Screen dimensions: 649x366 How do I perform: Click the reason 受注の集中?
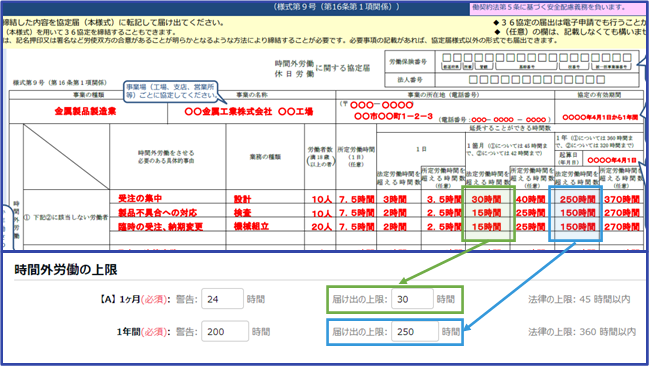tap(140, 198)
